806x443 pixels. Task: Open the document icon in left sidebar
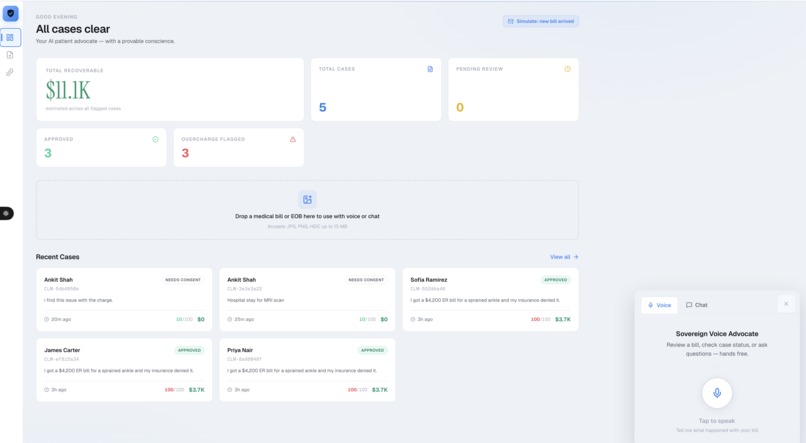tap(10, 55)
